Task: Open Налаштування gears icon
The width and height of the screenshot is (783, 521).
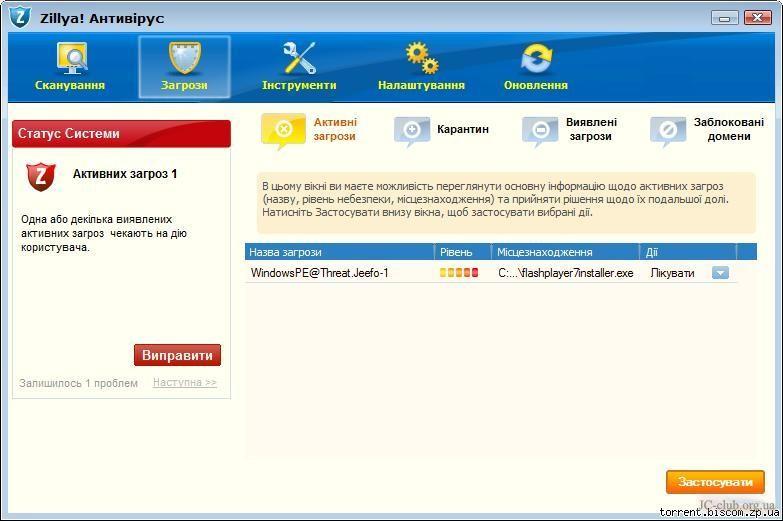Action: (x=421, y=59)
